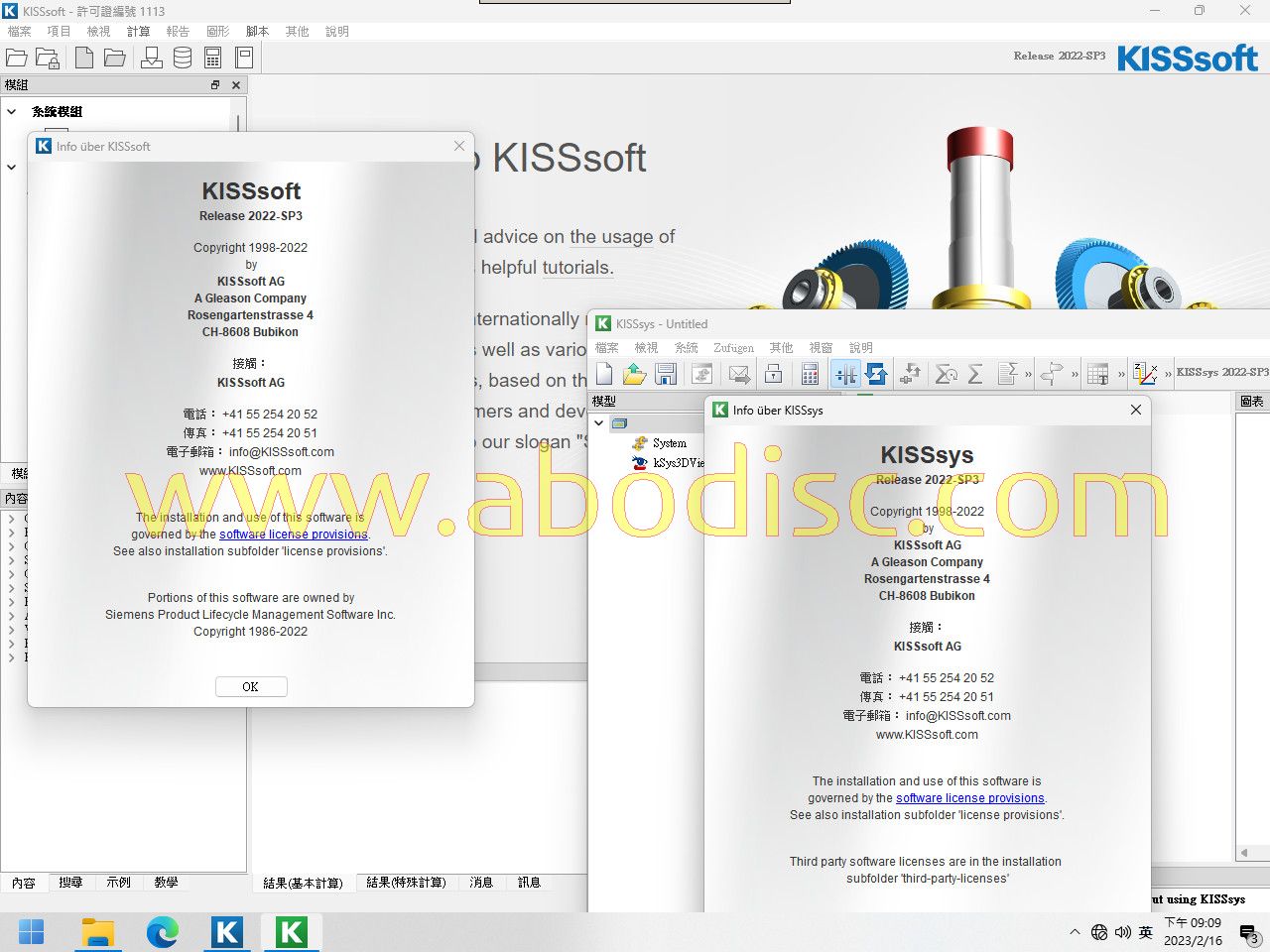Click the calculator icon in KISSsoft toolbar
Viewport: 1270px width, 952px height.
point(213,58)
